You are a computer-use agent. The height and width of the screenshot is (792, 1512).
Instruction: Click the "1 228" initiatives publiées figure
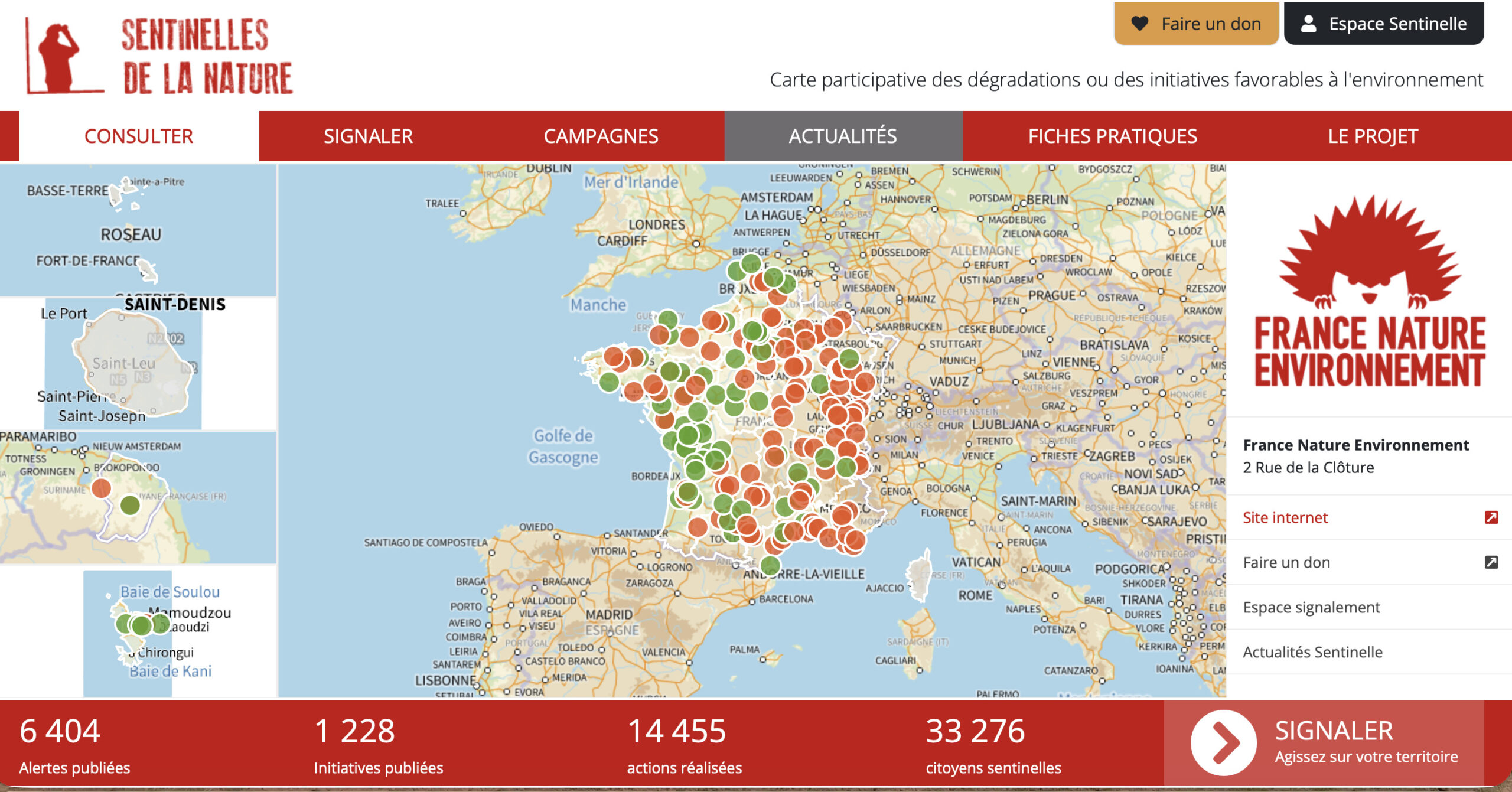click(354, 731)
